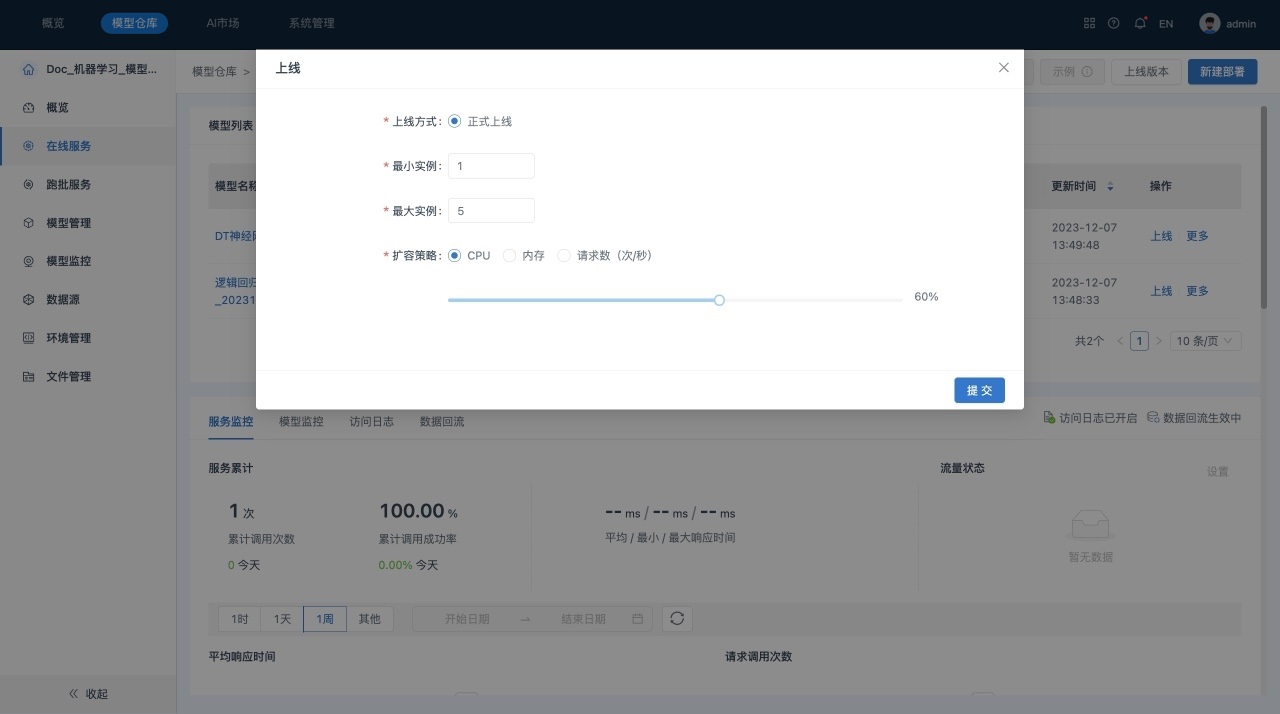Open the help question mark icon
The width and height of the screenshot is (1280, 714).
point(1113,23)
